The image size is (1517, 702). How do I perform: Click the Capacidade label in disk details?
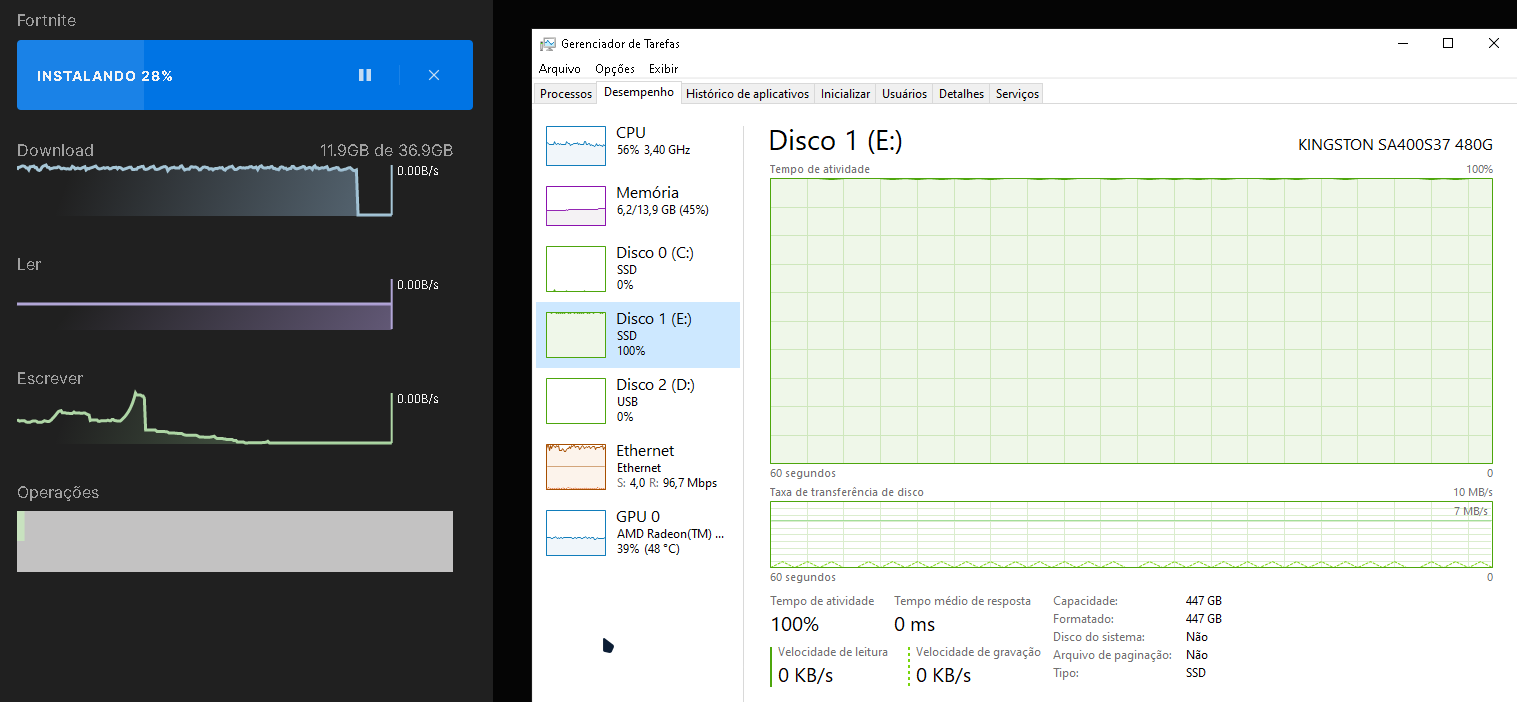[x=1086, y=601]
